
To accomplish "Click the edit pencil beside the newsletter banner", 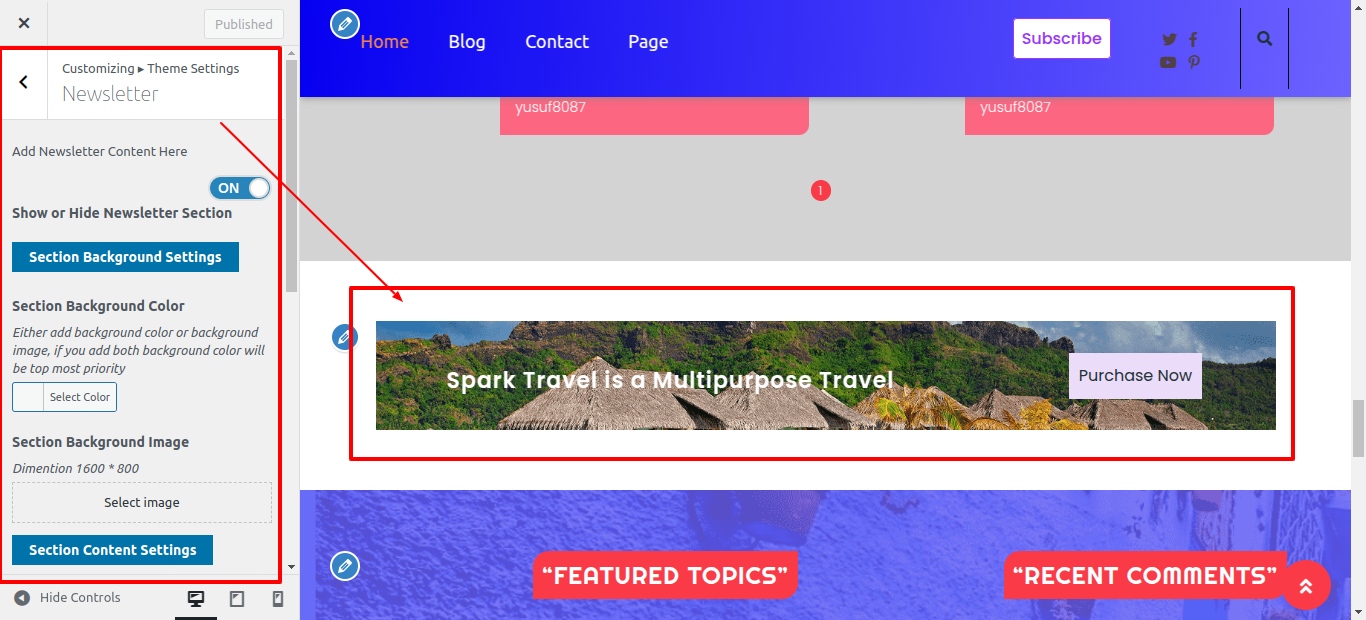I will click(345, 337).
